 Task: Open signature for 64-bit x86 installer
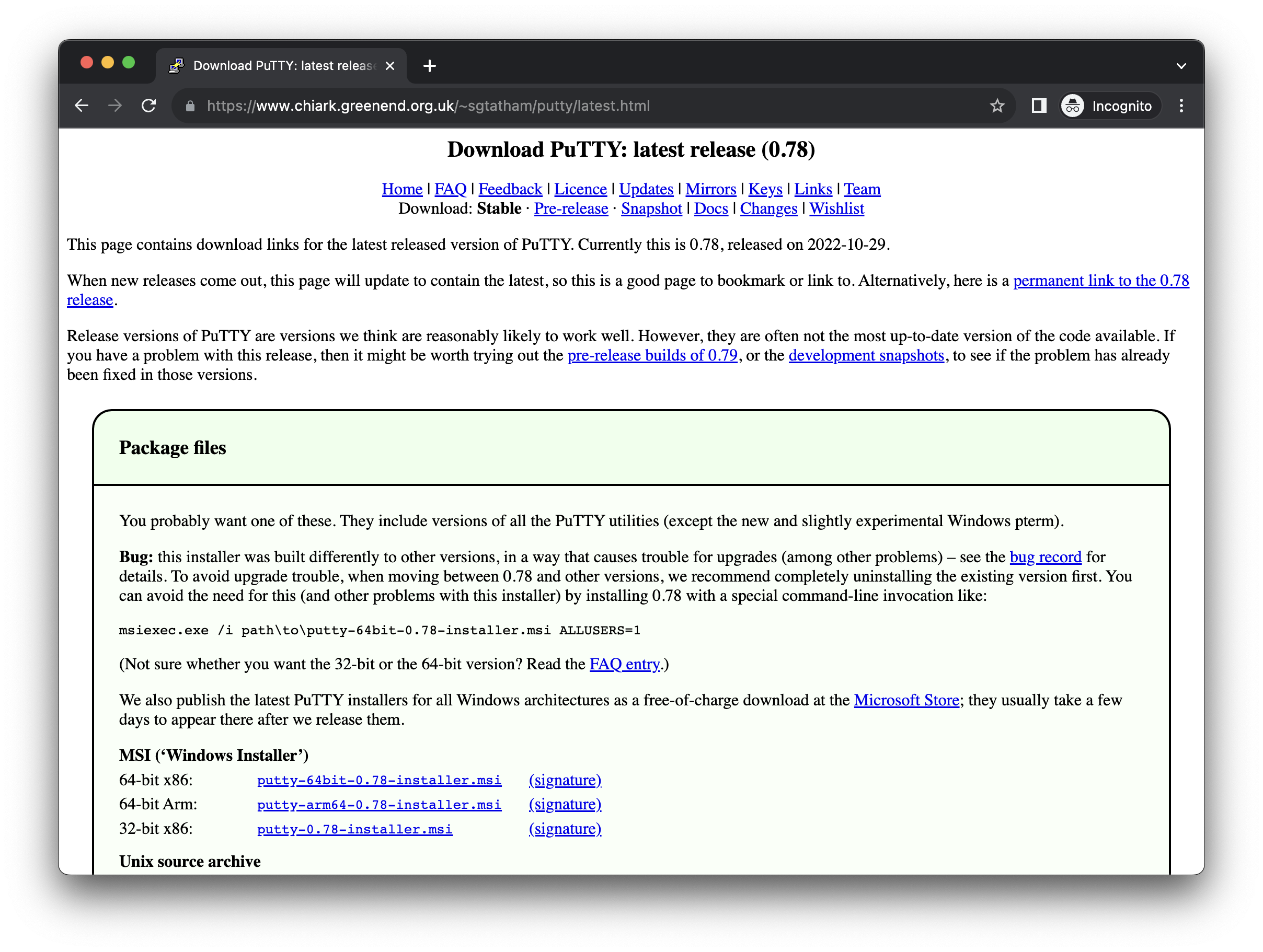tap(565, 780)
